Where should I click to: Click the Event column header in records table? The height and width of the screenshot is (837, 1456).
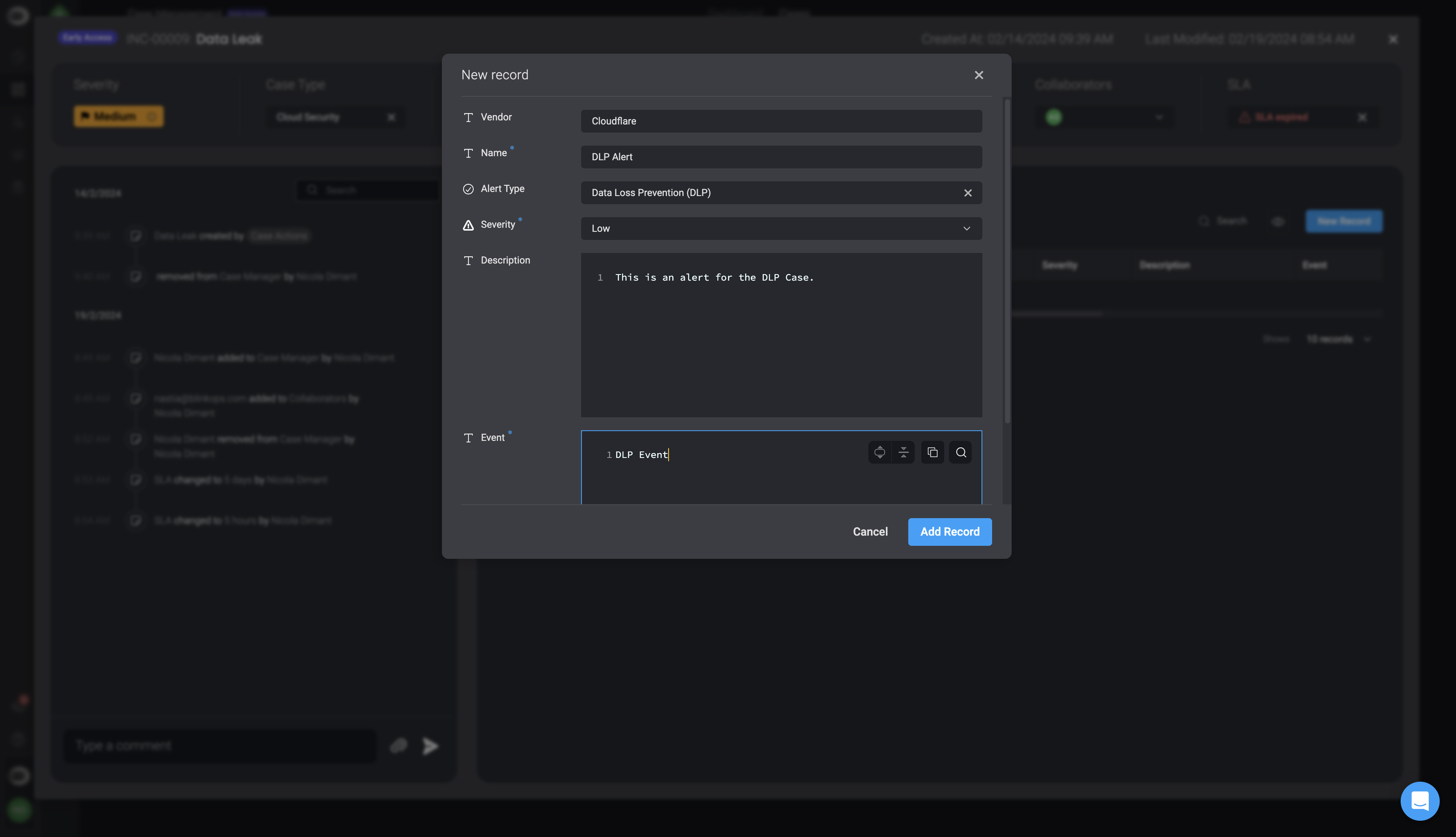[1314, 266]
